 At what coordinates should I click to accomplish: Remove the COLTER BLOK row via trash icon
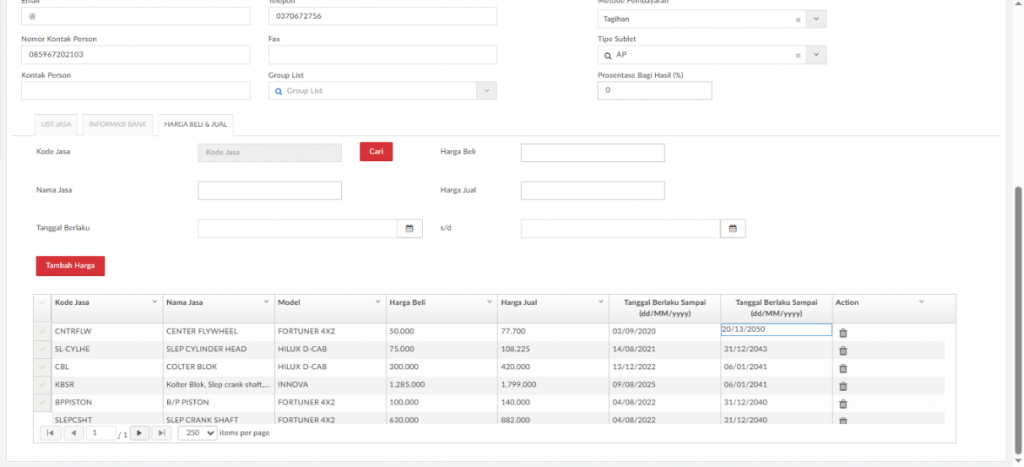pyautogui.click(x=842, y=368)
